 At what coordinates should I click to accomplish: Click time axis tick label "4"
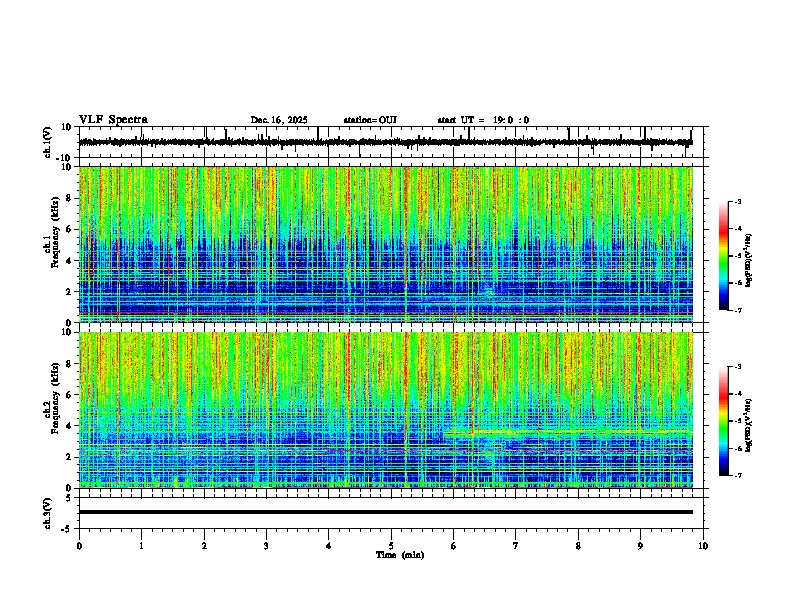pyautogui.click(x=329, y=546)
